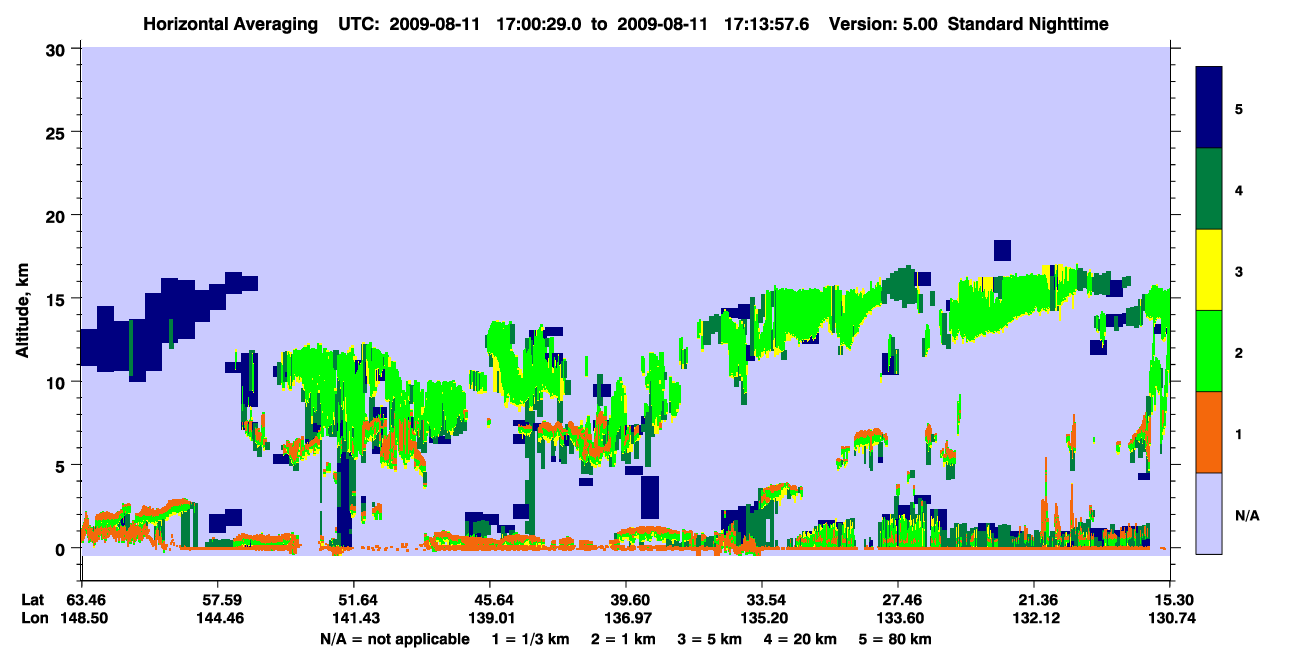Click the altitude tick label 20
Screen dimensions: 1300x667
point(58,215)
